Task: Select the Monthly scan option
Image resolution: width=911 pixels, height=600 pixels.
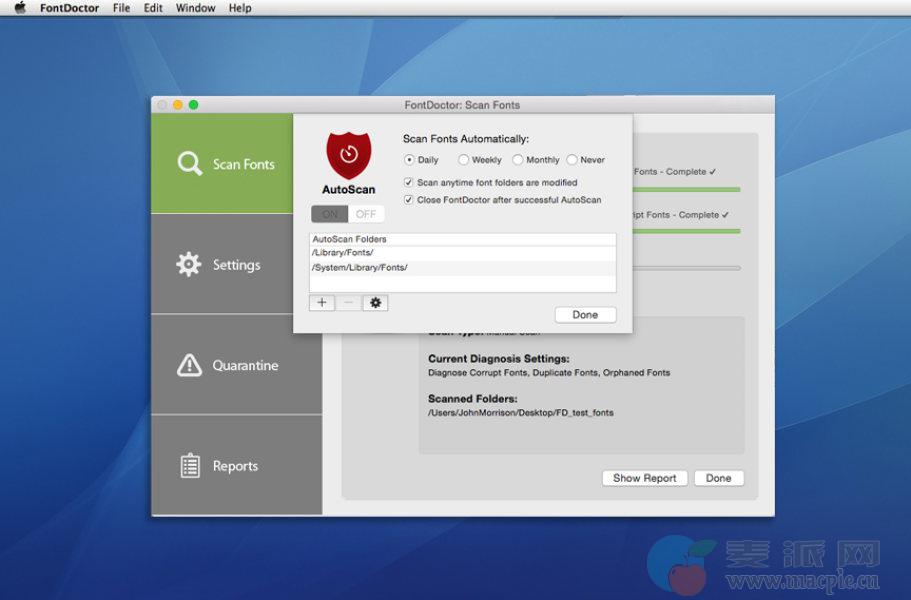Action: coord(518,160)
